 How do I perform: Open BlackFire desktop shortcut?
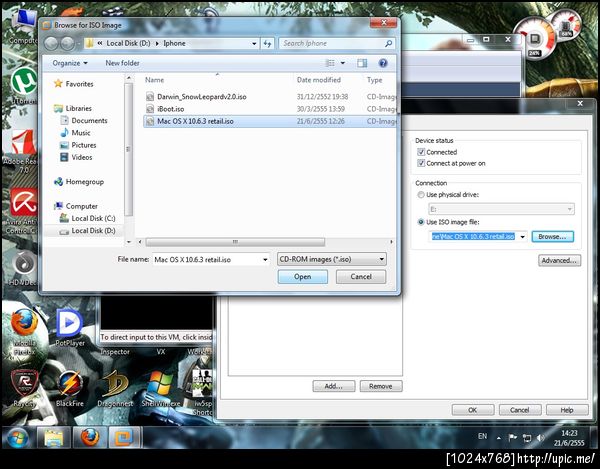tap(70, 388)
